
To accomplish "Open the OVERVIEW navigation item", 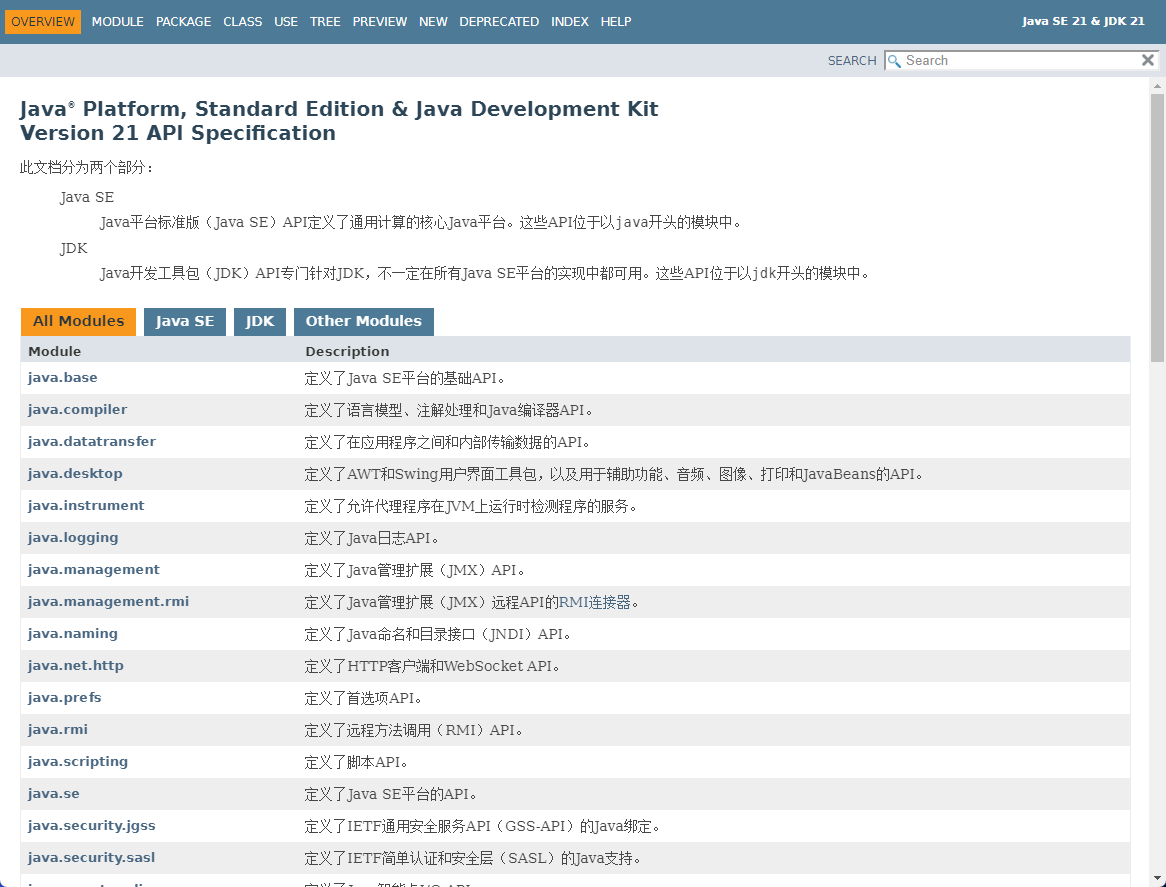I will pyautogui.click(x=43, y=22).
